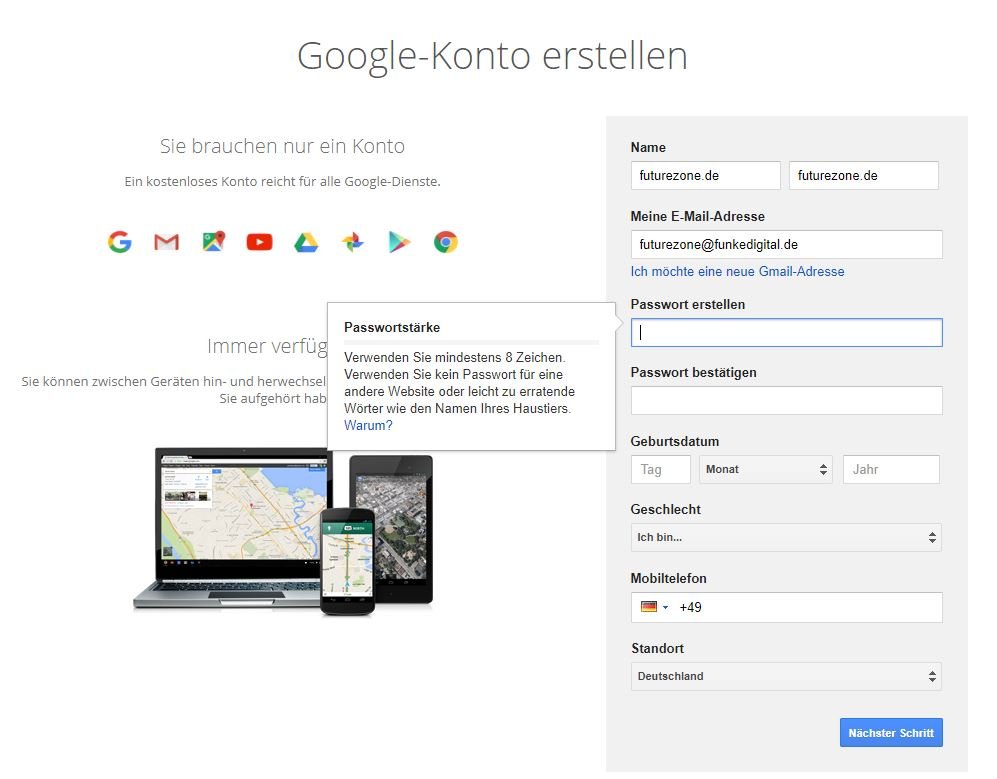
Task: Click the 'Google-Konto erstellen' heading
Action: point(492,56)
